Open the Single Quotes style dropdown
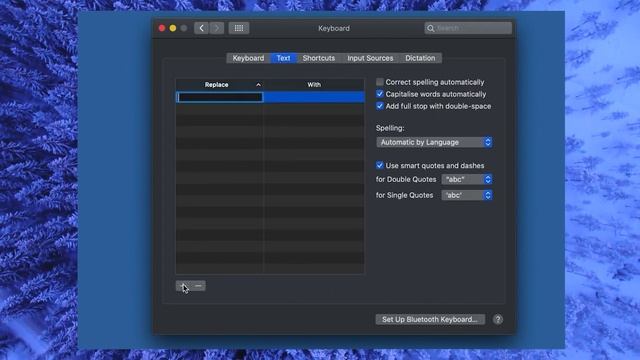The height and width of the screenshot is (360, 640). point(467,195)
